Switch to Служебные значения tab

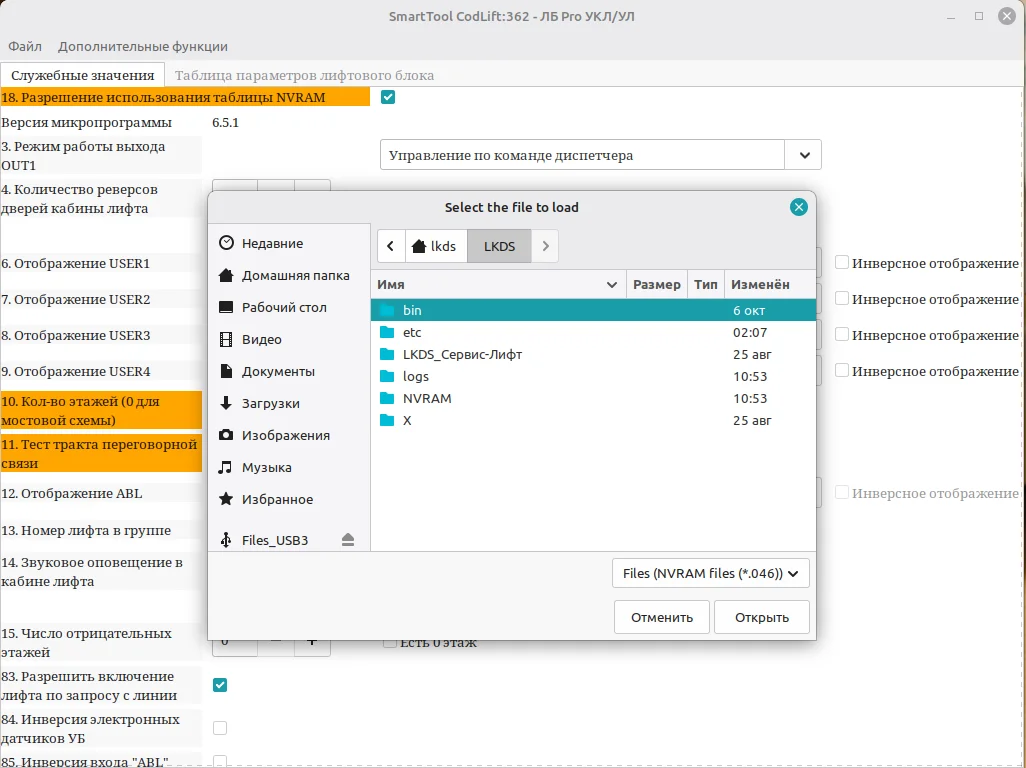82,75
